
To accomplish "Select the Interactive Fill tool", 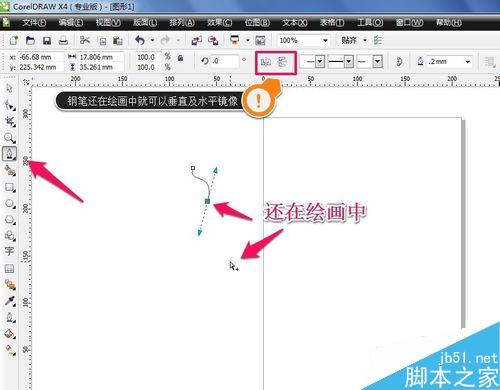I will (10, 350).
